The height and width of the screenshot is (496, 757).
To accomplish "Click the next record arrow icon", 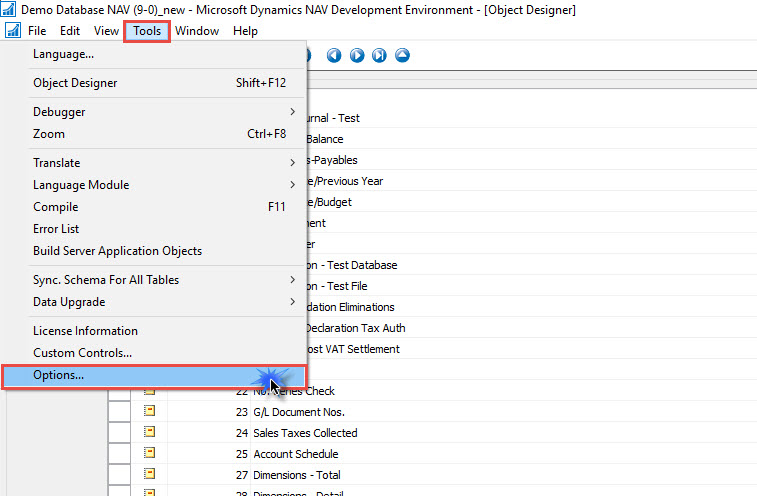I will click(357, 56).
